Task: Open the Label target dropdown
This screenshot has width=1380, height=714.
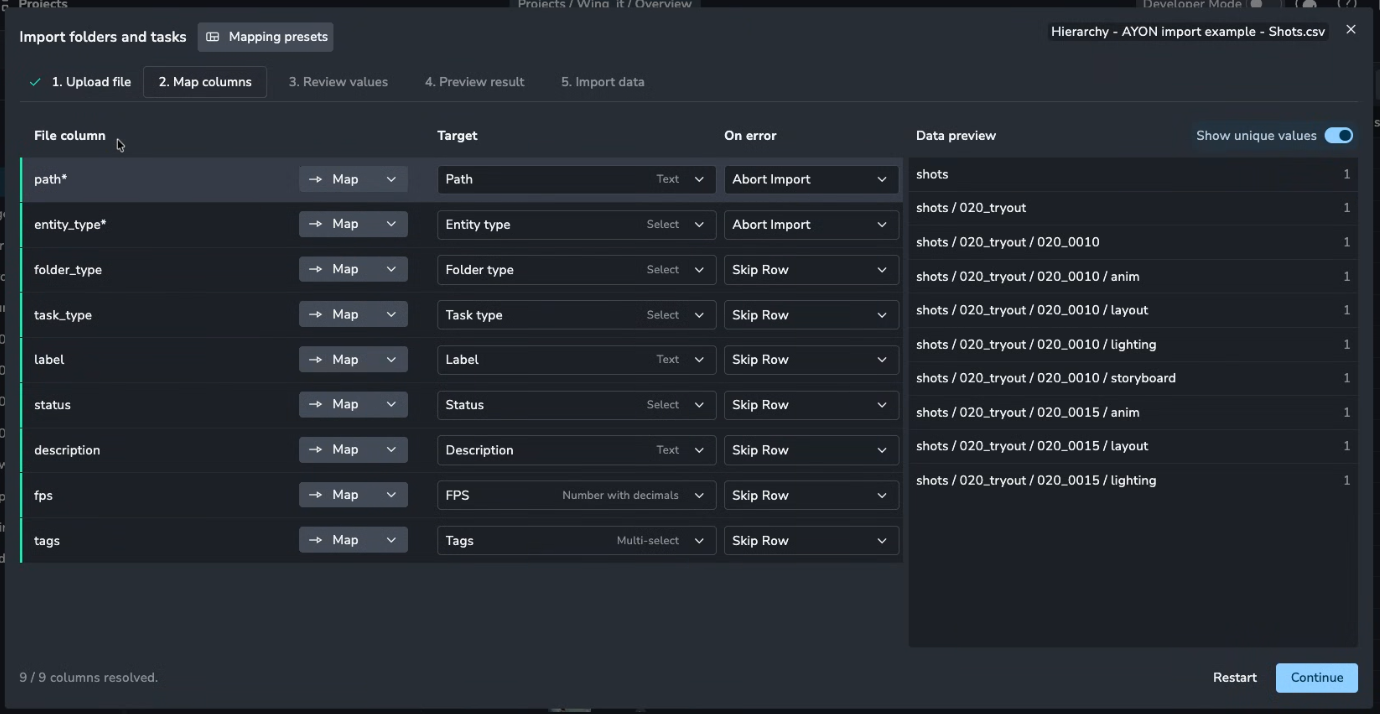Action: tap(576, 359)
